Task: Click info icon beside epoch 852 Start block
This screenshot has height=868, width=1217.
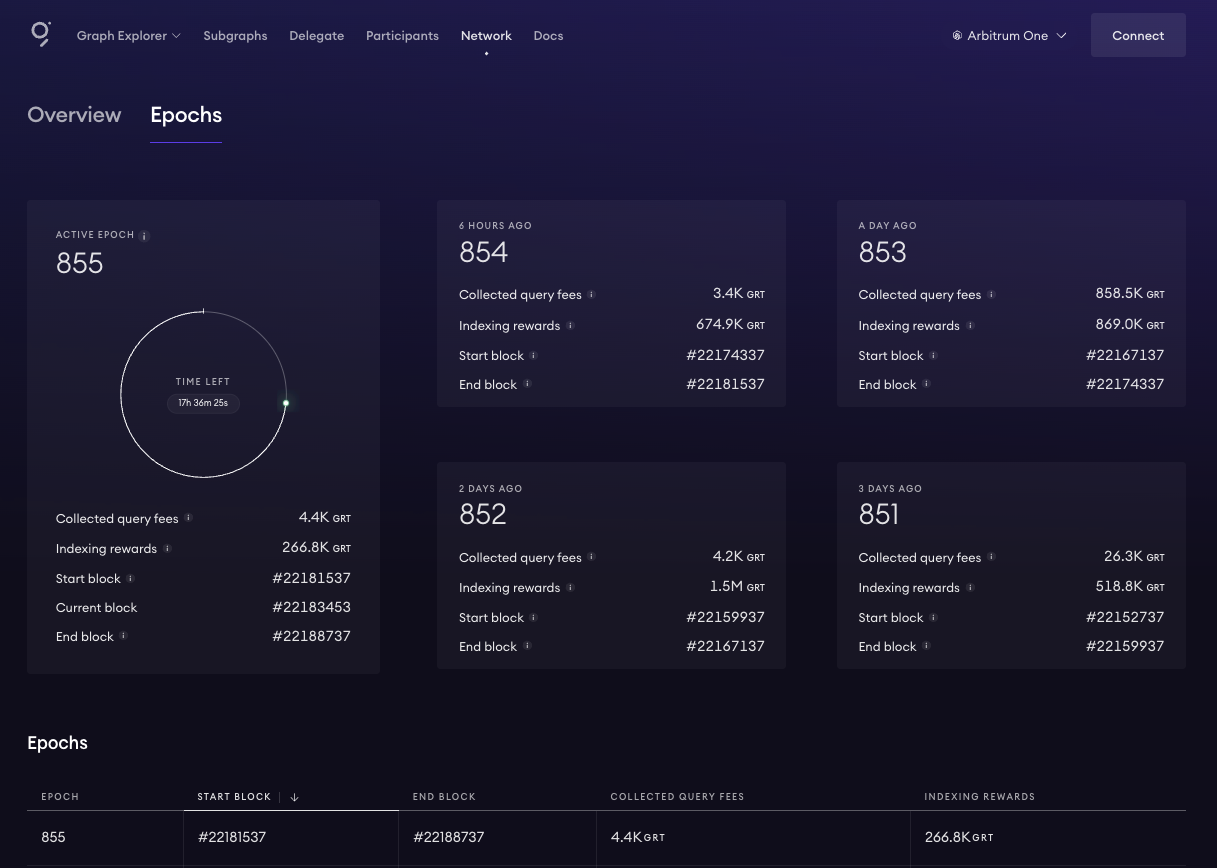Action: [533, 618]
